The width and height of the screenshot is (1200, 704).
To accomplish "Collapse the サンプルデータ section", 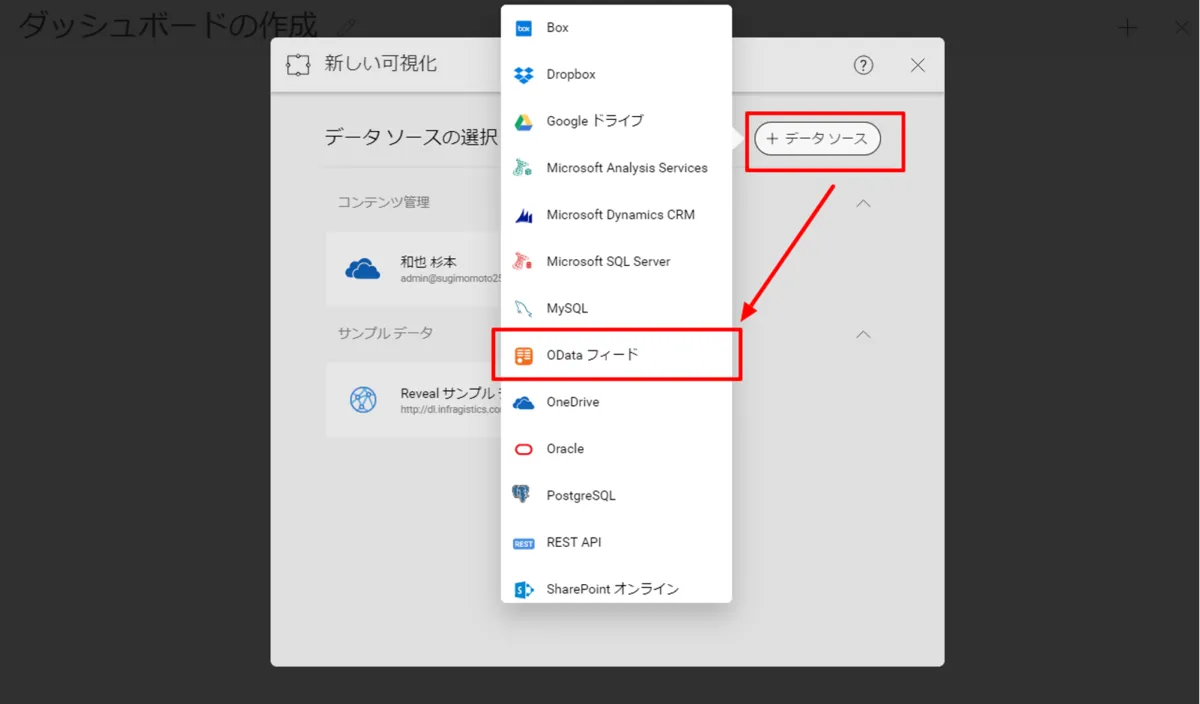I will point(864,334).
